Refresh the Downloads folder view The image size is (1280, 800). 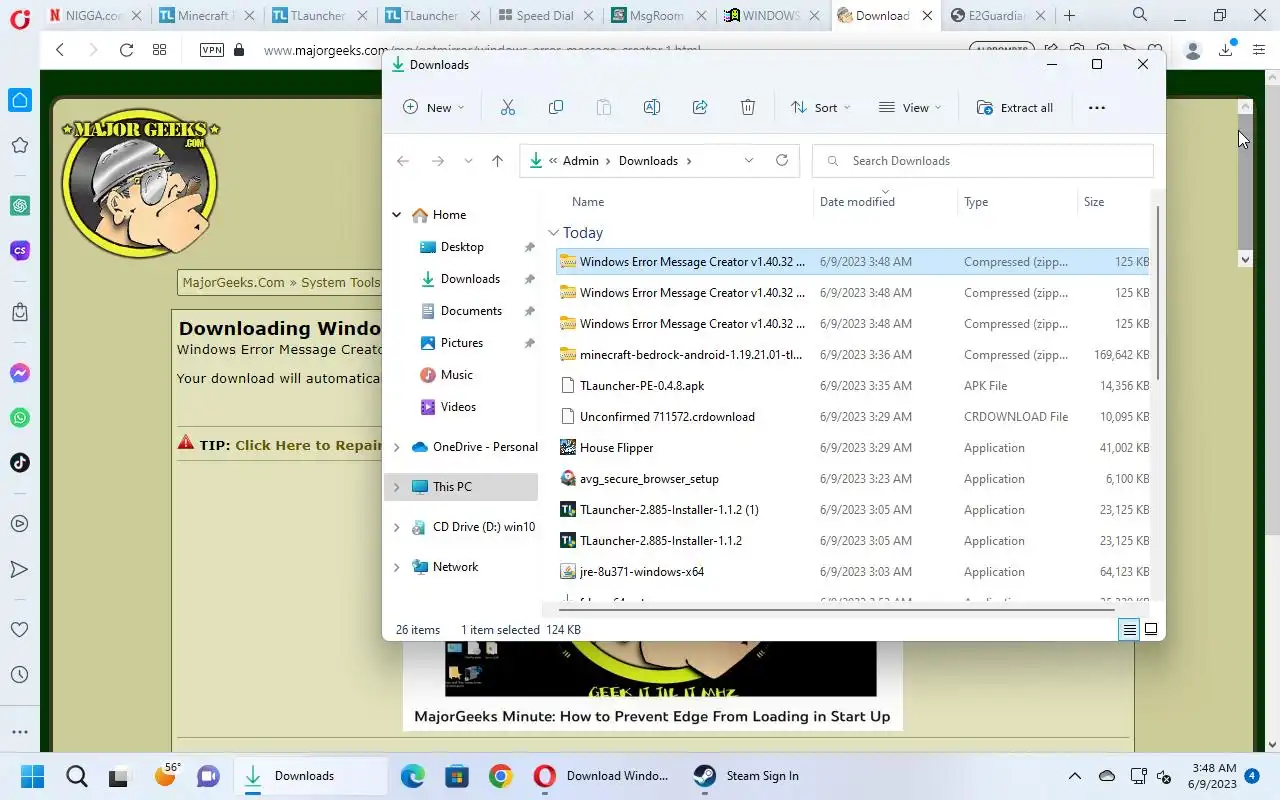[782, 160]
